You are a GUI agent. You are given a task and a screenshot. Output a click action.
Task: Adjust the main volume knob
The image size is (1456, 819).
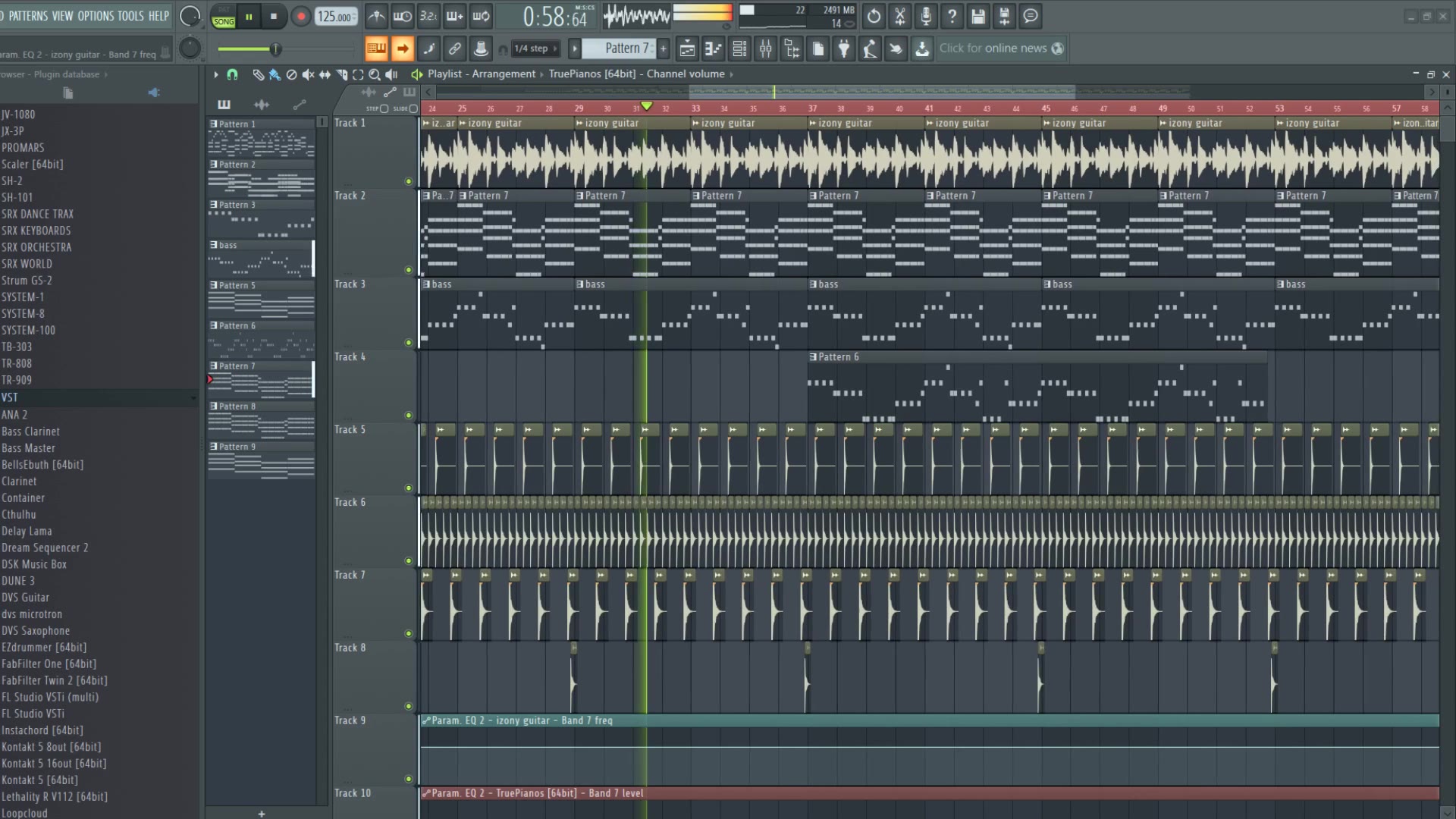coord(190,16)
